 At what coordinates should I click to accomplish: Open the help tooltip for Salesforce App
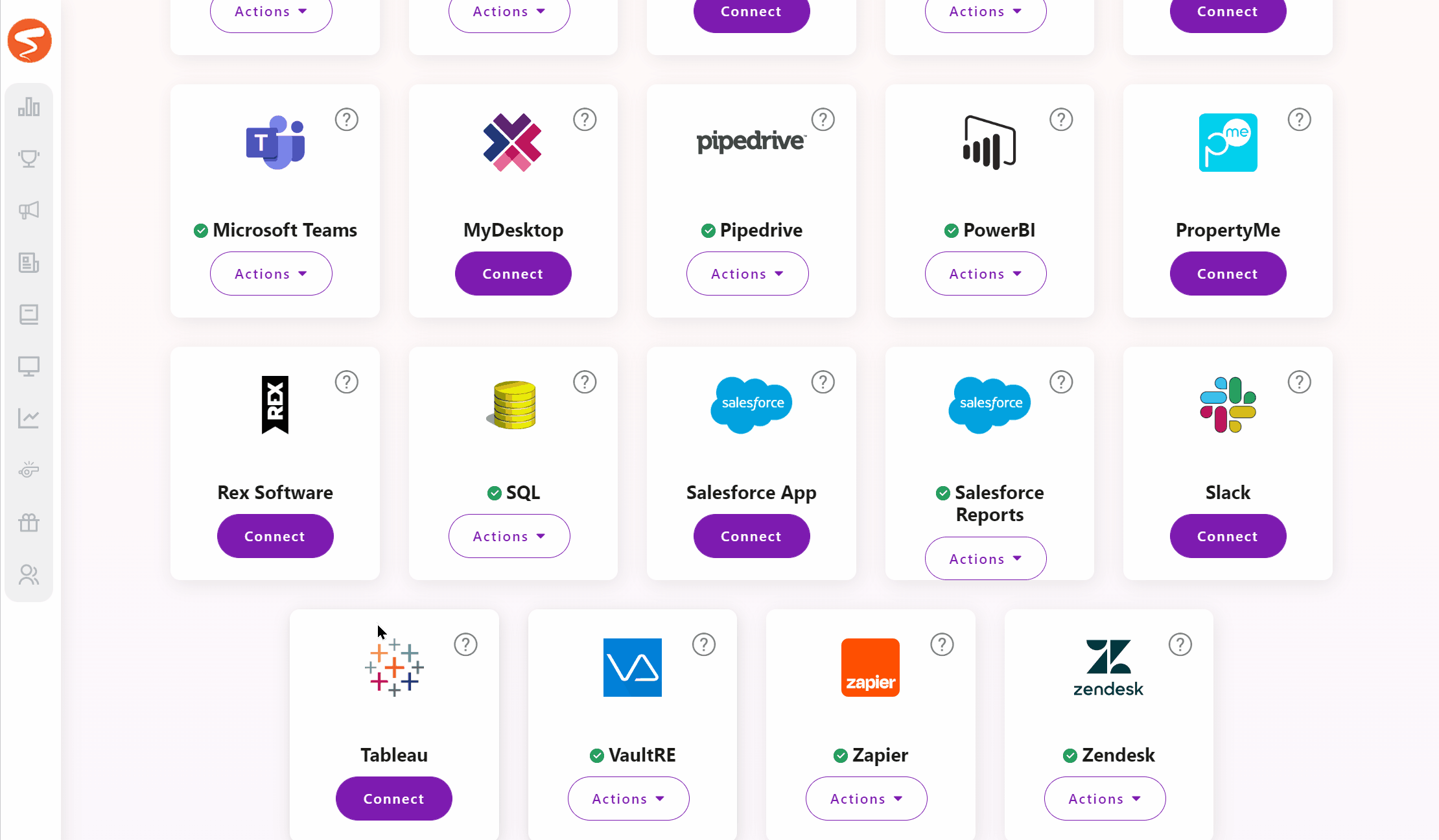pyautogui.click(x=823, y=381)
